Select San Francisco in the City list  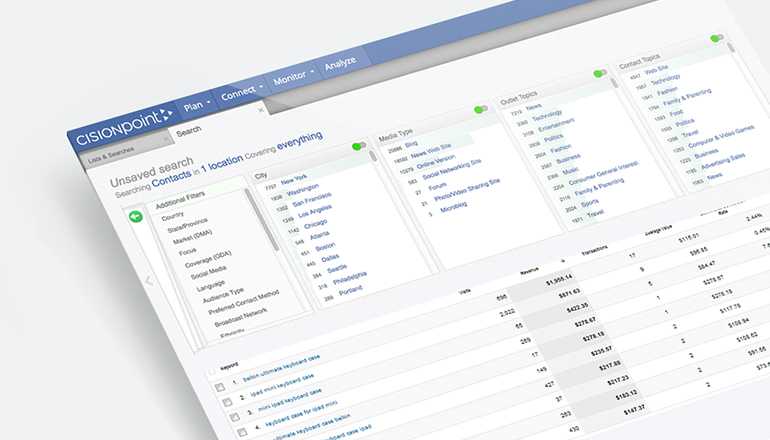(312, 201)
